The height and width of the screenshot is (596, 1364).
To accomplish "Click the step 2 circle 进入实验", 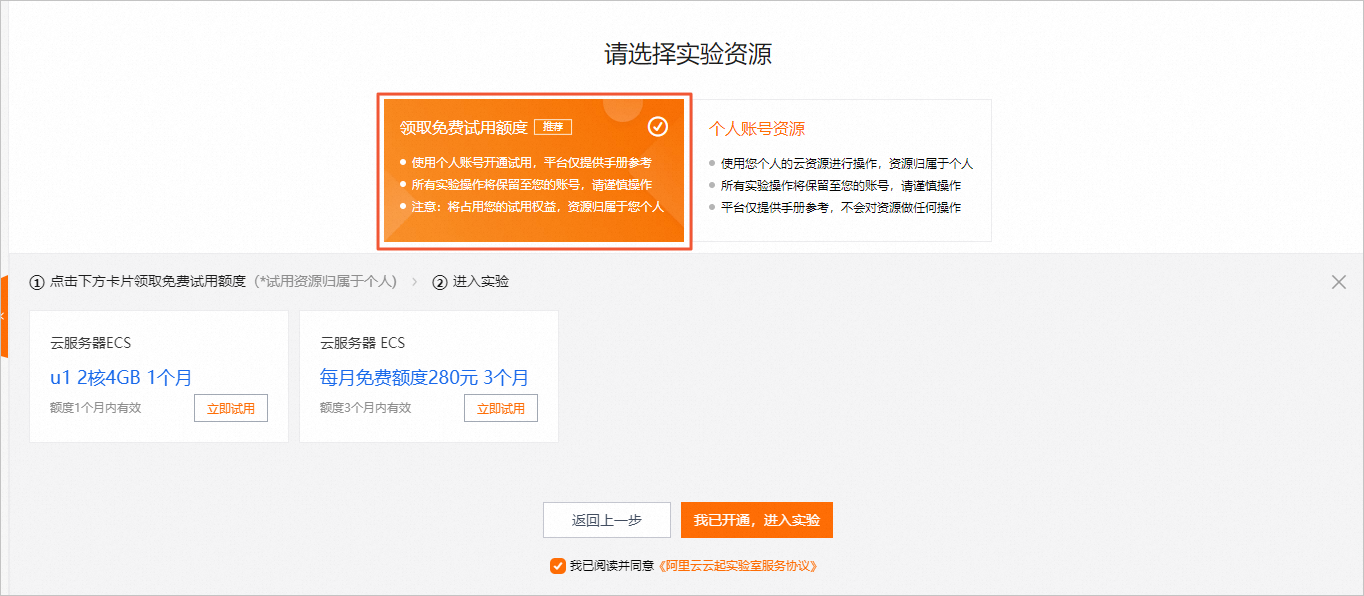I will [440, 283].
